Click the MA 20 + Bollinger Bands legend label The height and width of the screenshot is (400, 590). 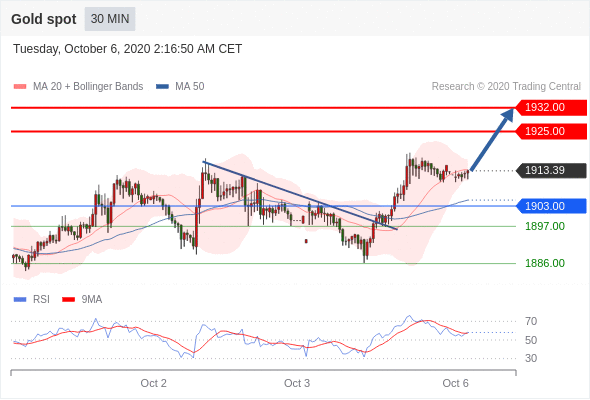[88, 87]
